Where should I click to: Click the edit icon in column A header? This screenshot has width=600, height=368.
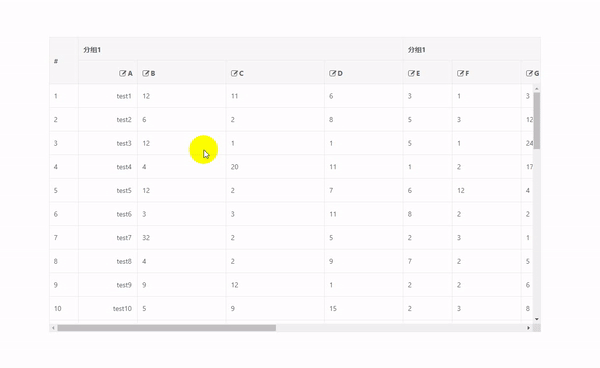[x=122, y=73]
